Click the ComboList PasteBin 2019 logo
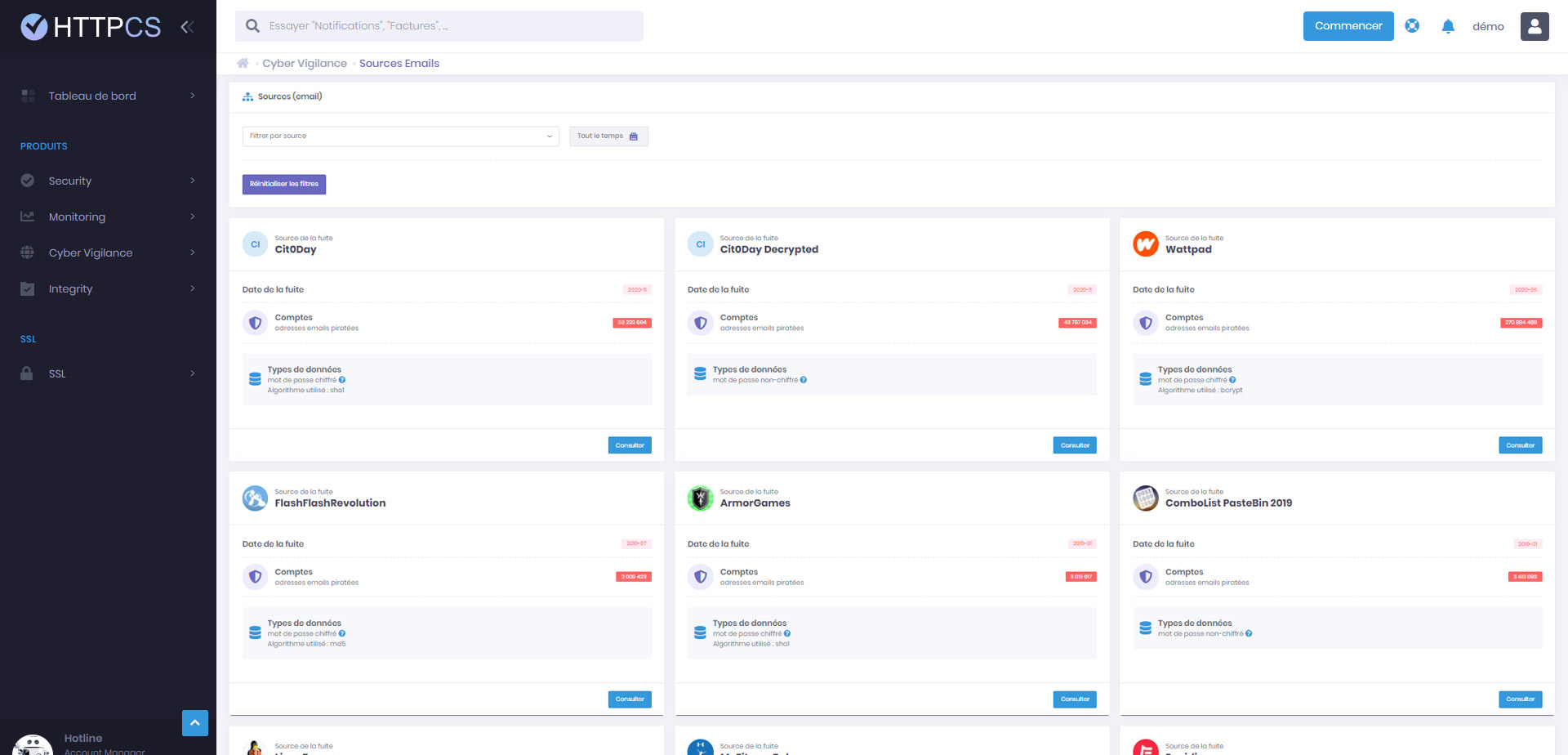This screenshot has width=1568, height=755. [1146, 498]
